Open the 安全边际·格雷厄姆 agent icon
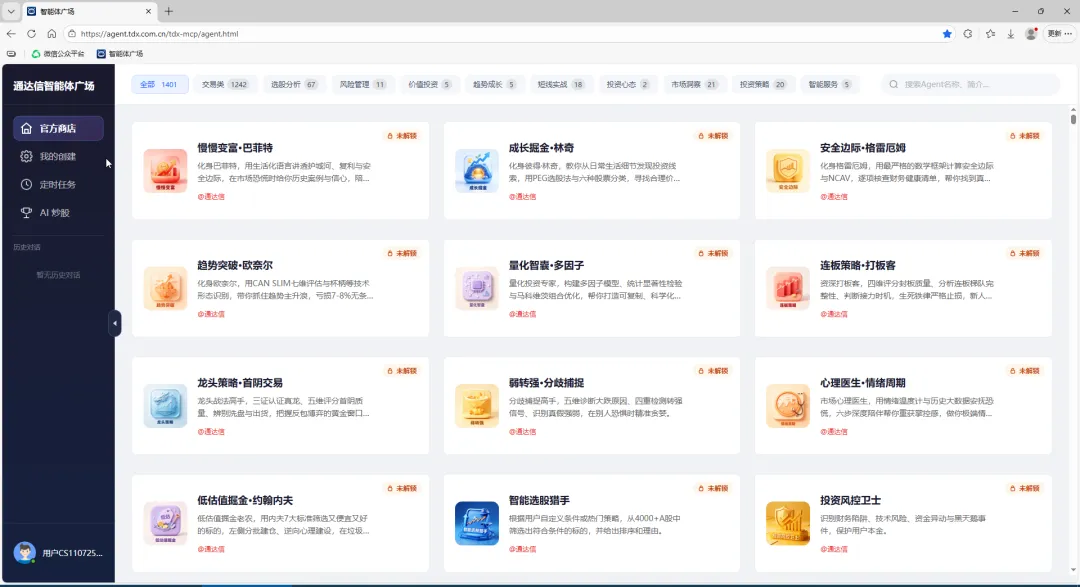Viewport: 1080px width, 587px height. coord(788,170)
